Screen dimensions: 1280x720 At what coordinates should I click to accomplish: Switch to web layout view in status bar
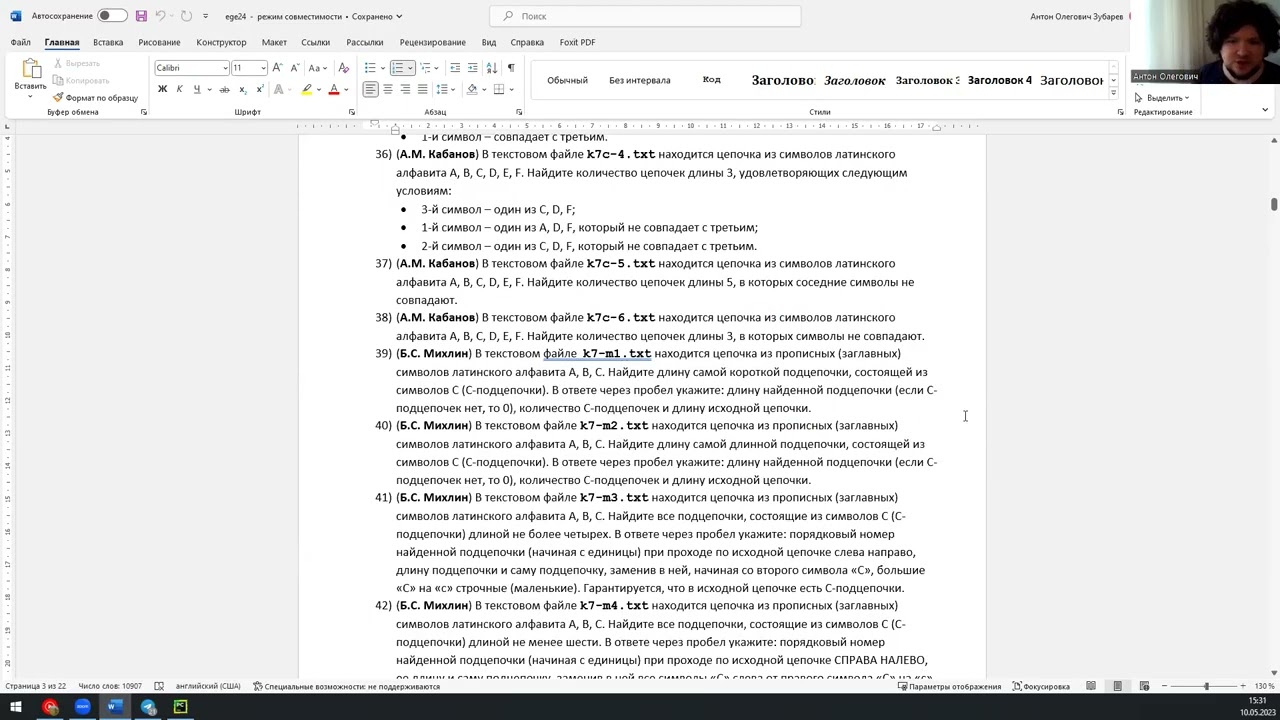[x=1144, y=686]
